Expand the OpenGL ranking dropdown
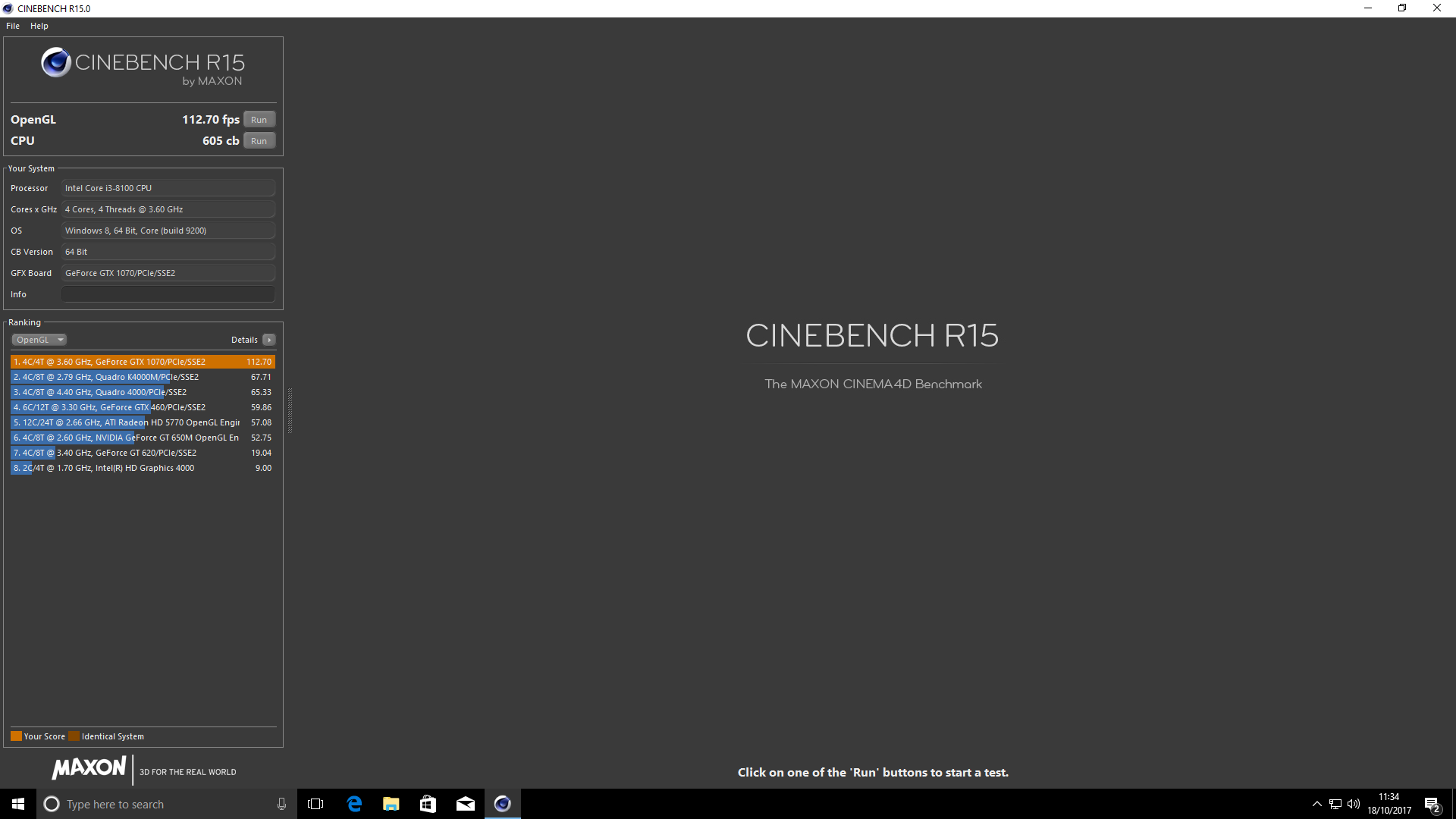The width and height of the screenshot is (1456, 819). [x=39, y=340]
